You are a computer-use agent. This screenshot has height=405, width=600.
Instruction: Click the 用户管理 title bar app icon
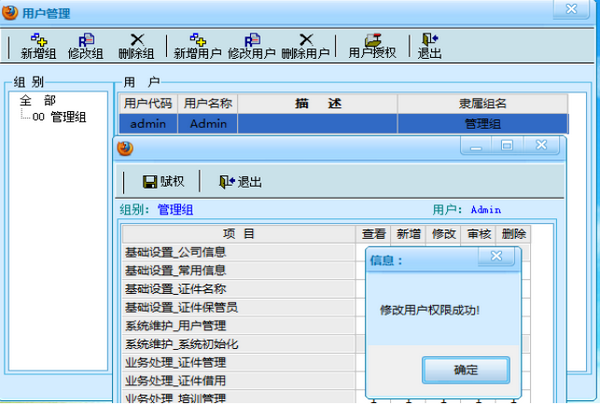(x=10, y=13)
